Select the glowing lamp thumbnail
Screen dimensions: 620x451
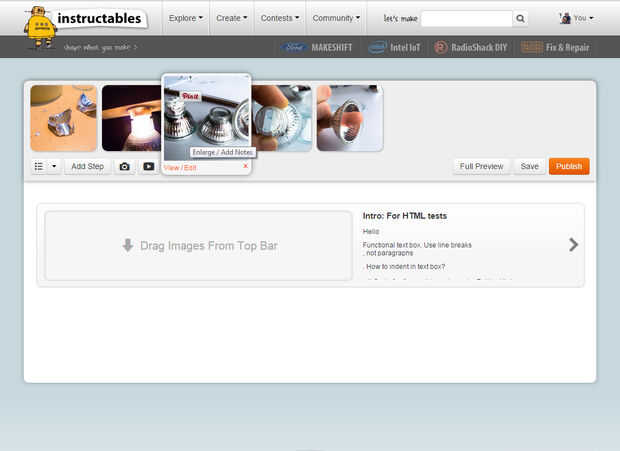click(132, 118)
